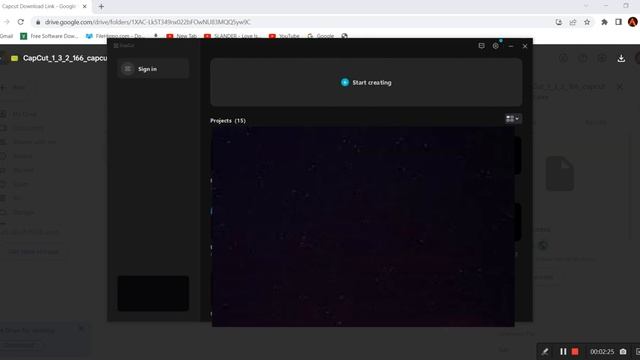Click recorder pen annotation tool
The width and height of the screenshot is (640, 360).
(x=545, y=351)
